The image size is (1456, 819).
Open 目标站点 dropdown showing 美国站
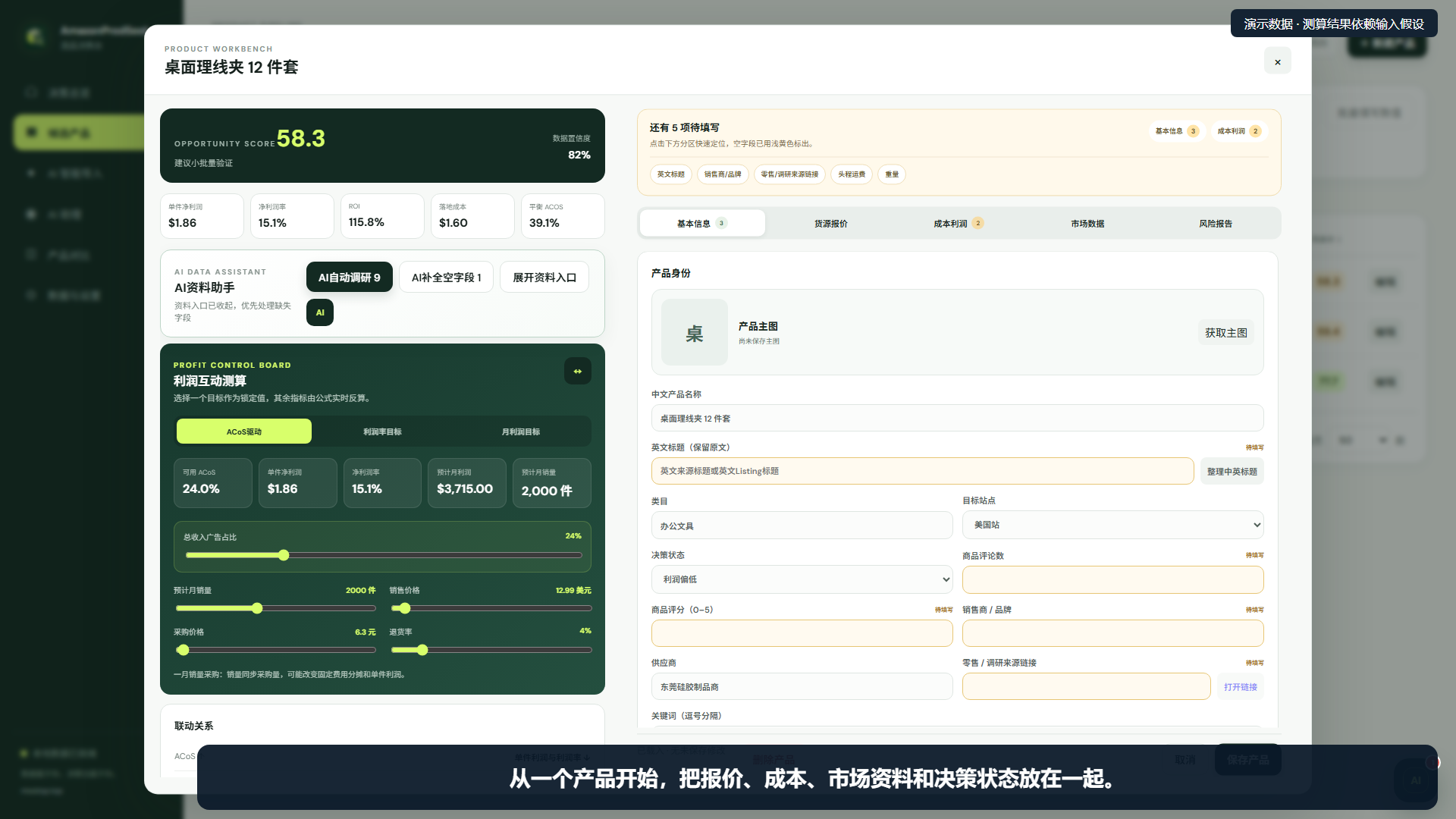point(1112,525)
